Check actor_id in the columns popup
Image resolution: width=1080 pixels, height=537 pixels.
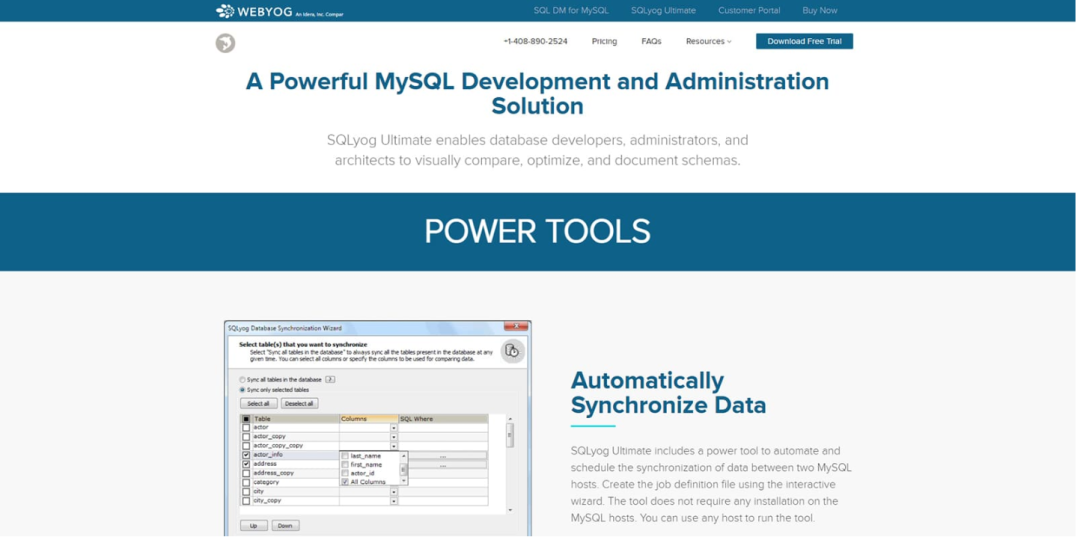pos(345,473)
